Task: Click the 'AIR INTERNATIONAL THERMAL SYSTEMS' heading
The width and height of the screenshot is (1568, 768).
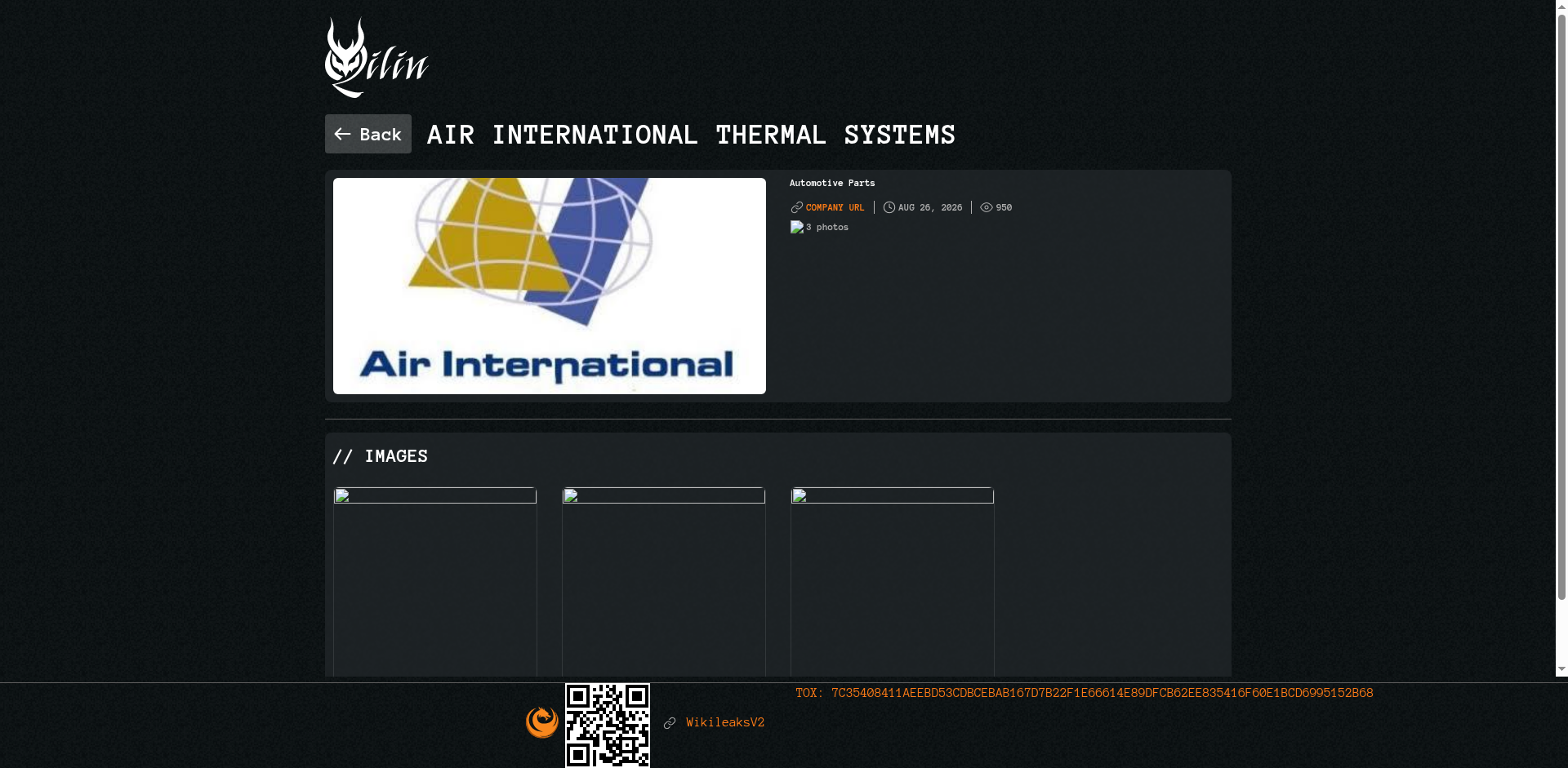Action: tap(691, 135)
